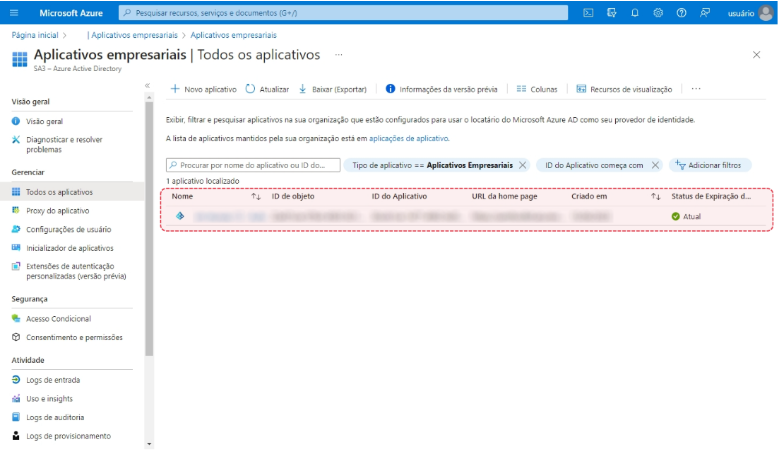Click the Microsoft Azure home title
Image resolution: width=779 pixels, height=453 pixels.
[71, 13]
